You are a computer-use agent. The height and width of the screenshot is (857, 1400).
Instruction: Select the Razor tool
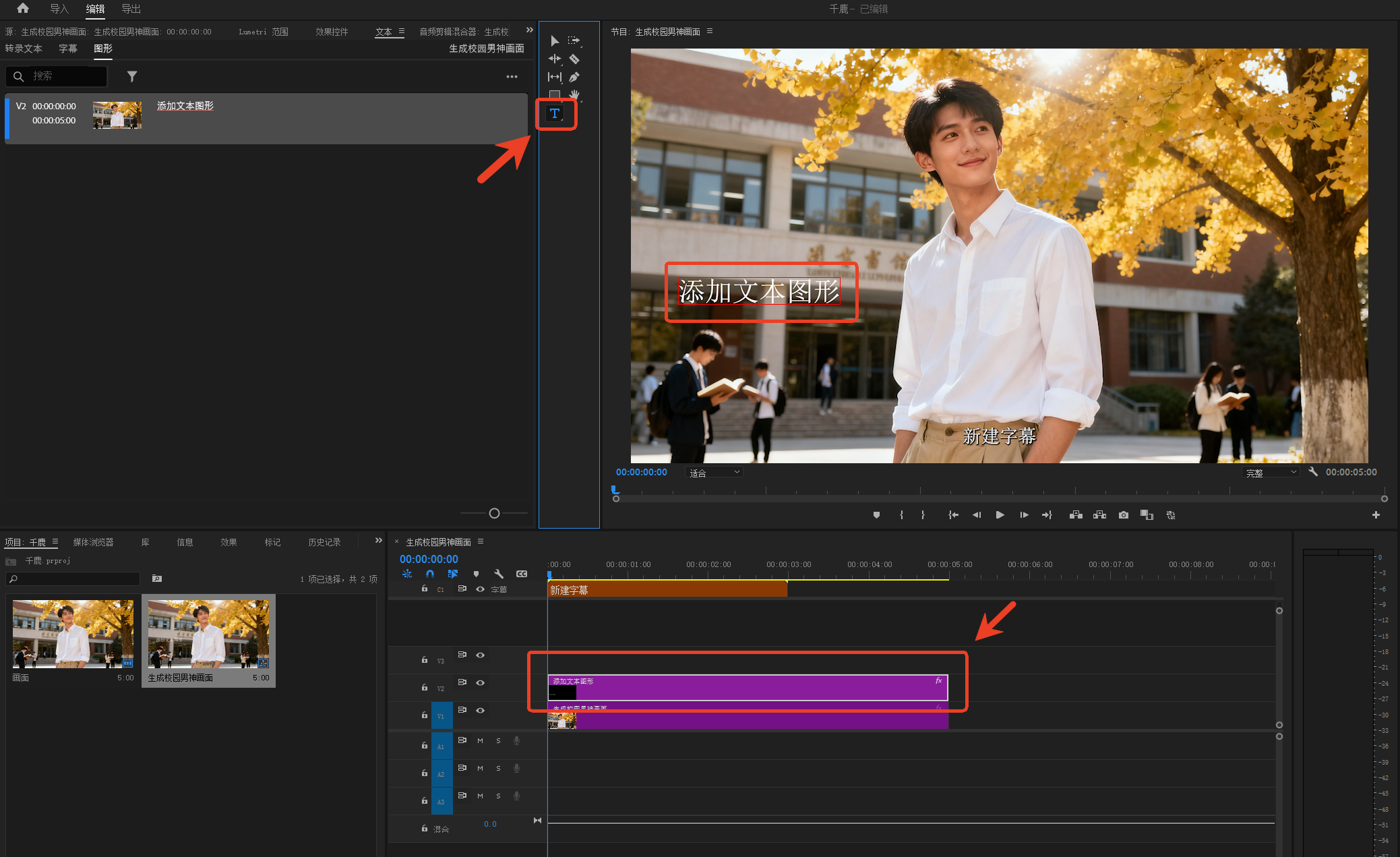coord(574,59)
